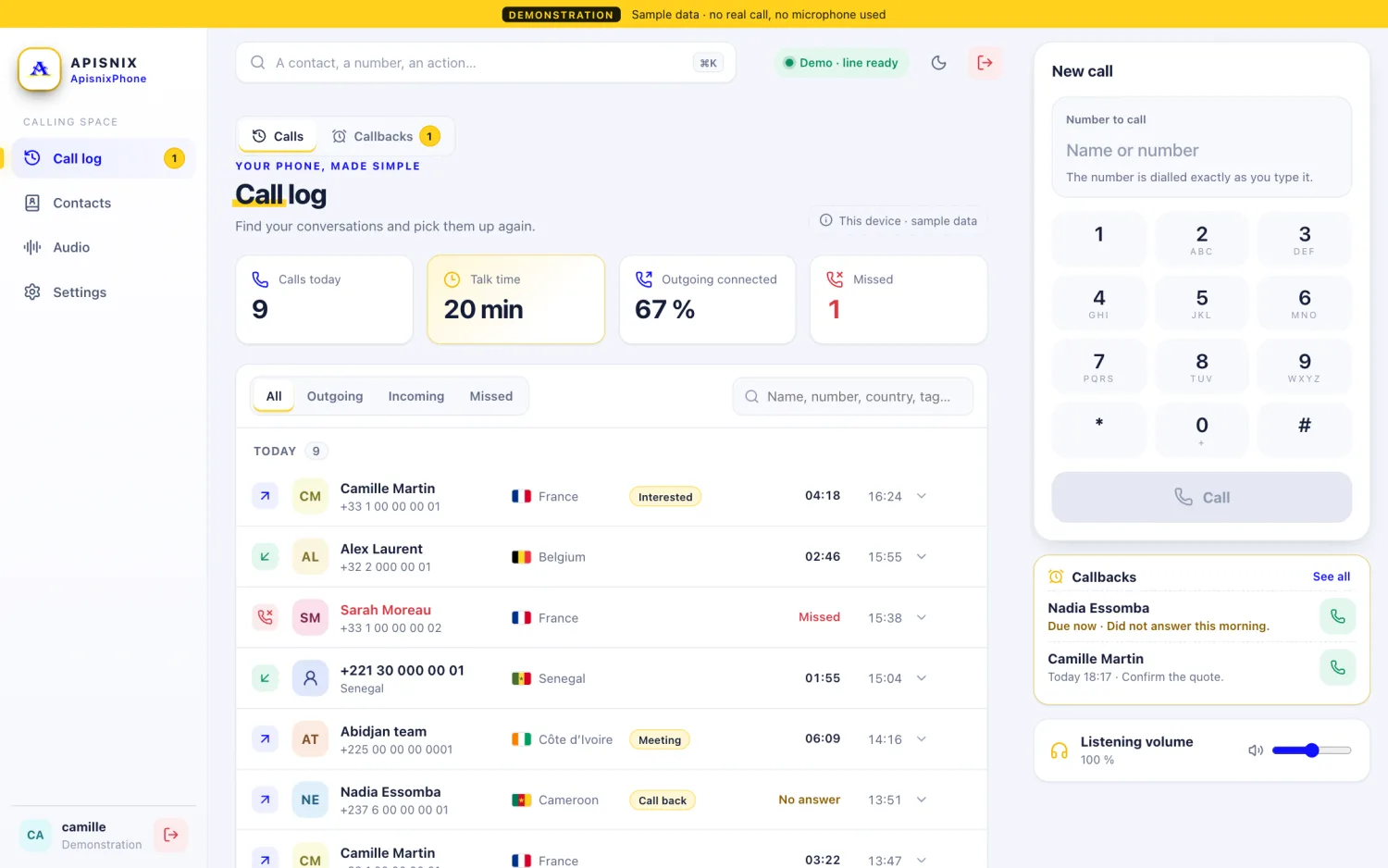Click the red logout icon in top bar

[x=985, y=63]
